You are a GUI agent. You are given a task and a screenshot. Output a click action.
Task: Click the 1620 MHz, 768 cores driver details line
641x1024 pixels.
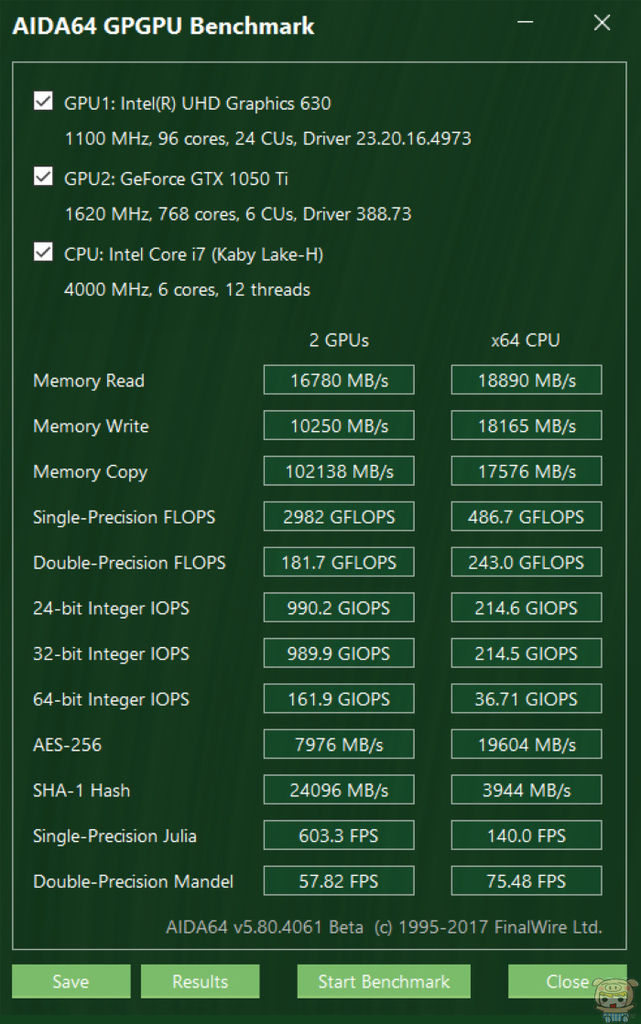(238, 214)
